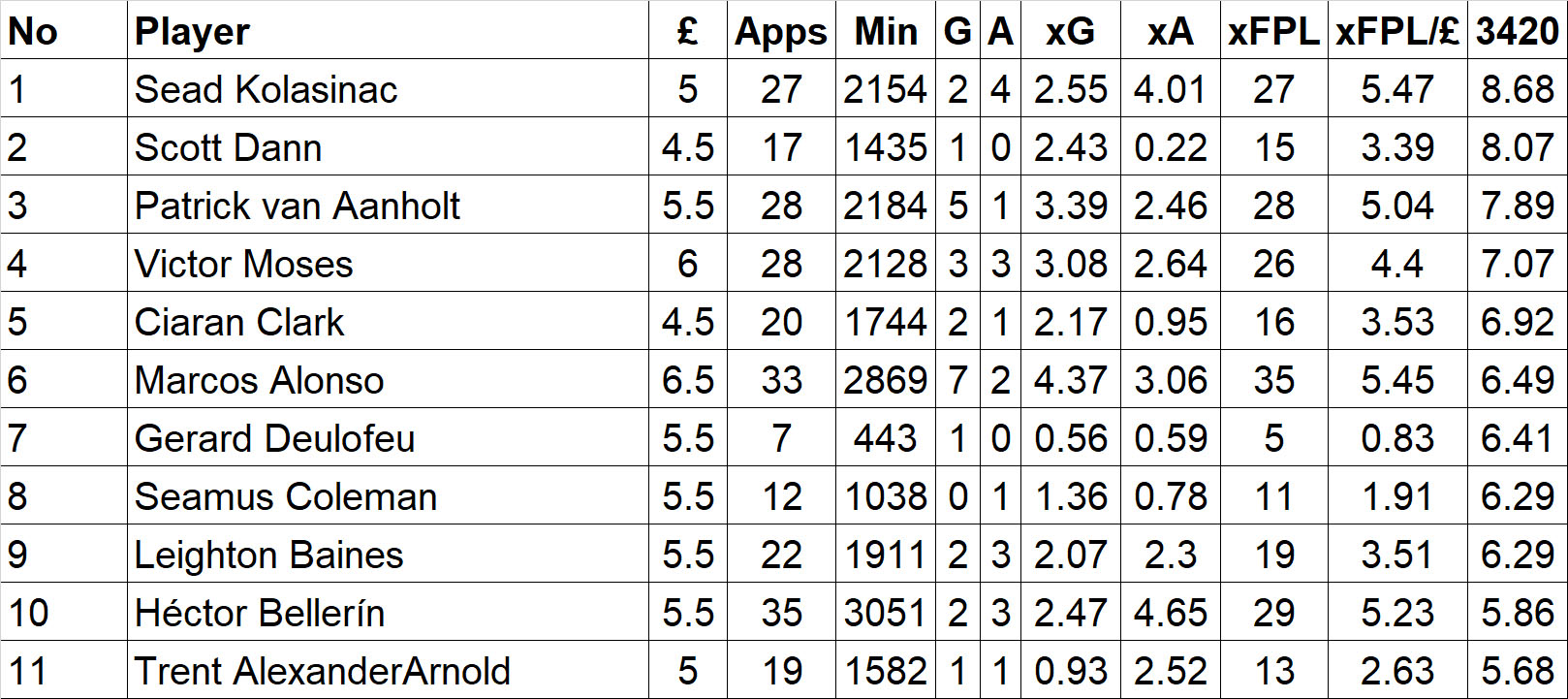This screenshot has width=1568, height=699.
Task: Select the Trent AlexanderArnold cell
Action: click(388, 670)
